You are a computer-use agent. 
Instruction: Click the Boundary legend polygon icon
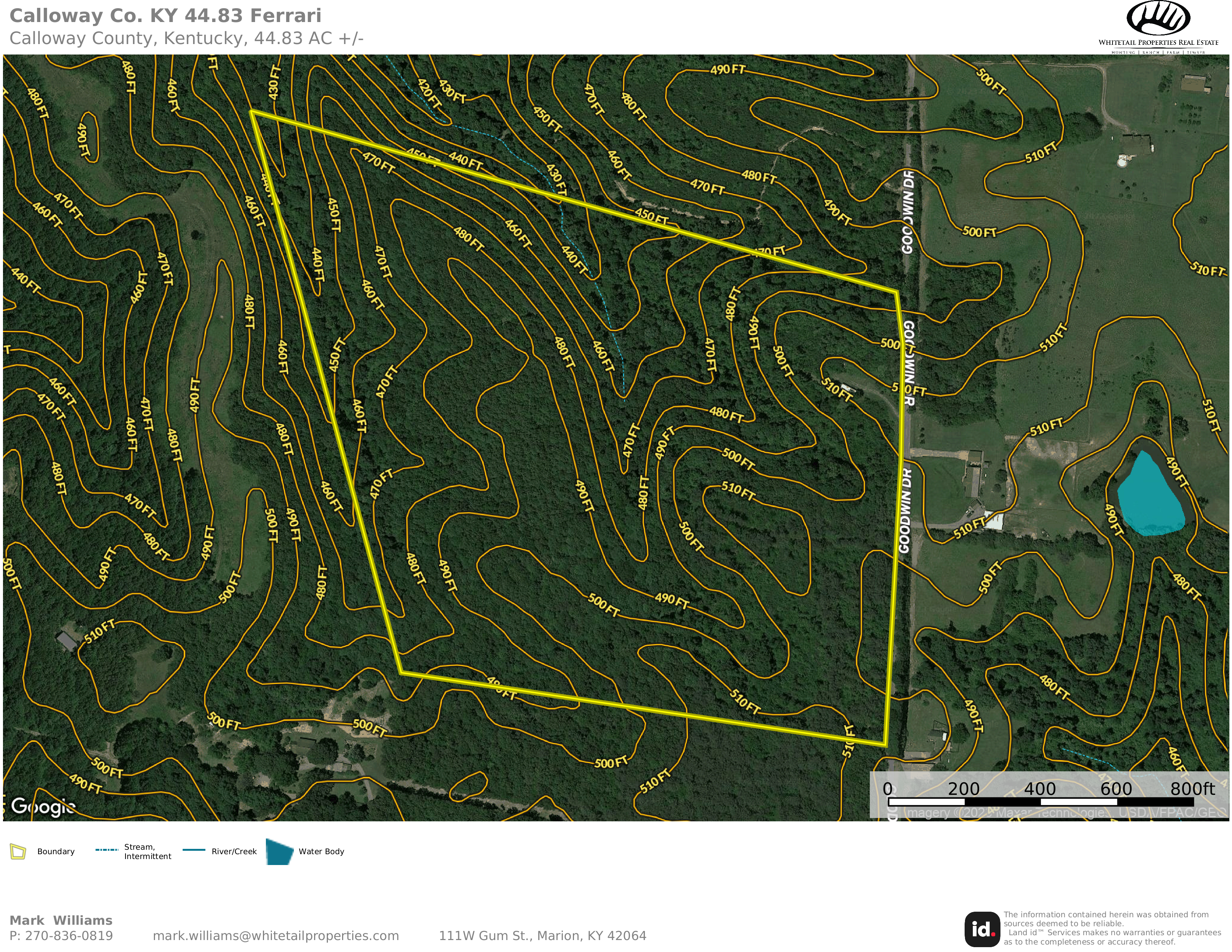tap(18, 852)
